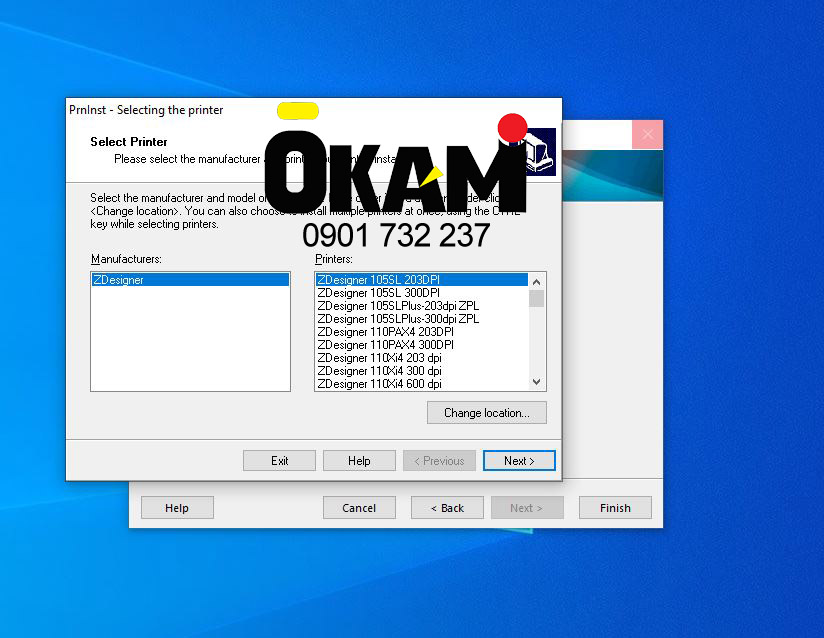Image resolution: width=824 pixels, height=638 pixels.
Task: Select ZDesigner 110PAX4 300DPI printer
Action: (x=421, y=345)
